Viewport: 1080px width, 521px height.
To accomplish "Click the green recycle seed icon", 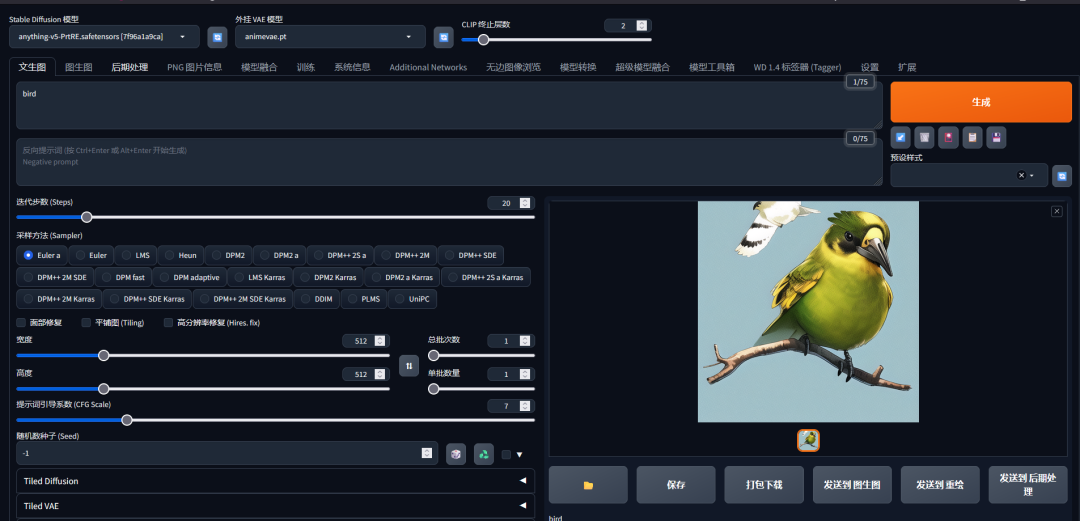I will coord(484,454).
